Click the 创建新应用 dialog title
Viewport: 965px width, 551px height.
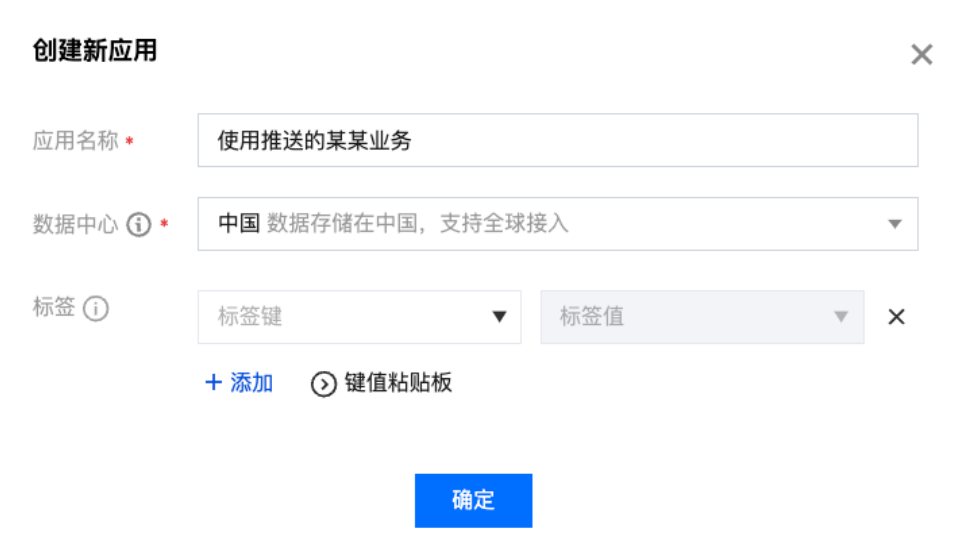click(x=95, y=50)
